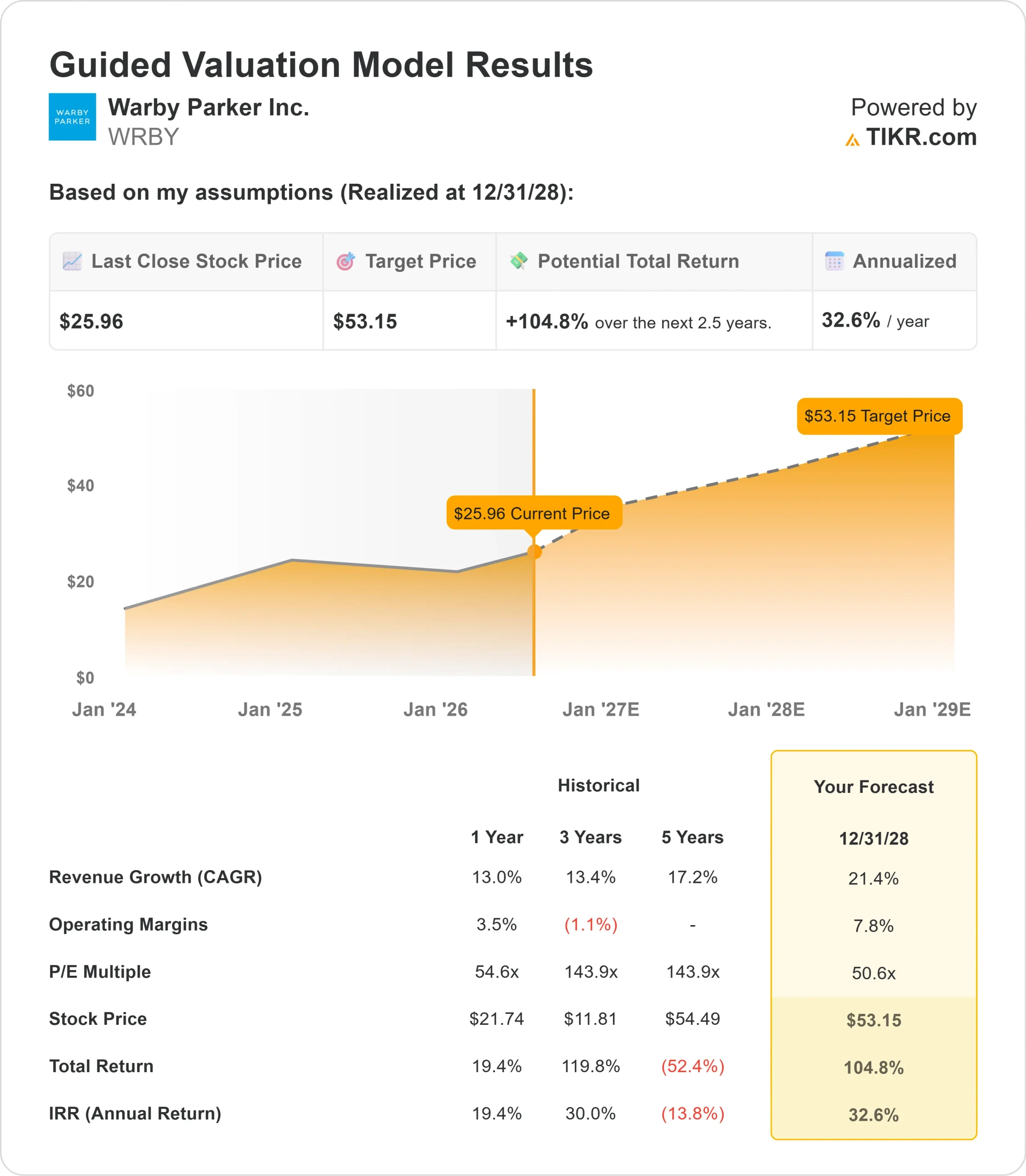Click the 1 Year column header

[497, 837]
